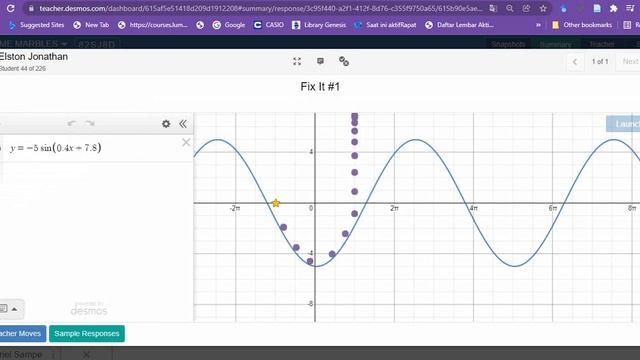Open the translate page icon in address bar
Image resolution: width=640 pixels, height=360 pixels.
point(493,8)
